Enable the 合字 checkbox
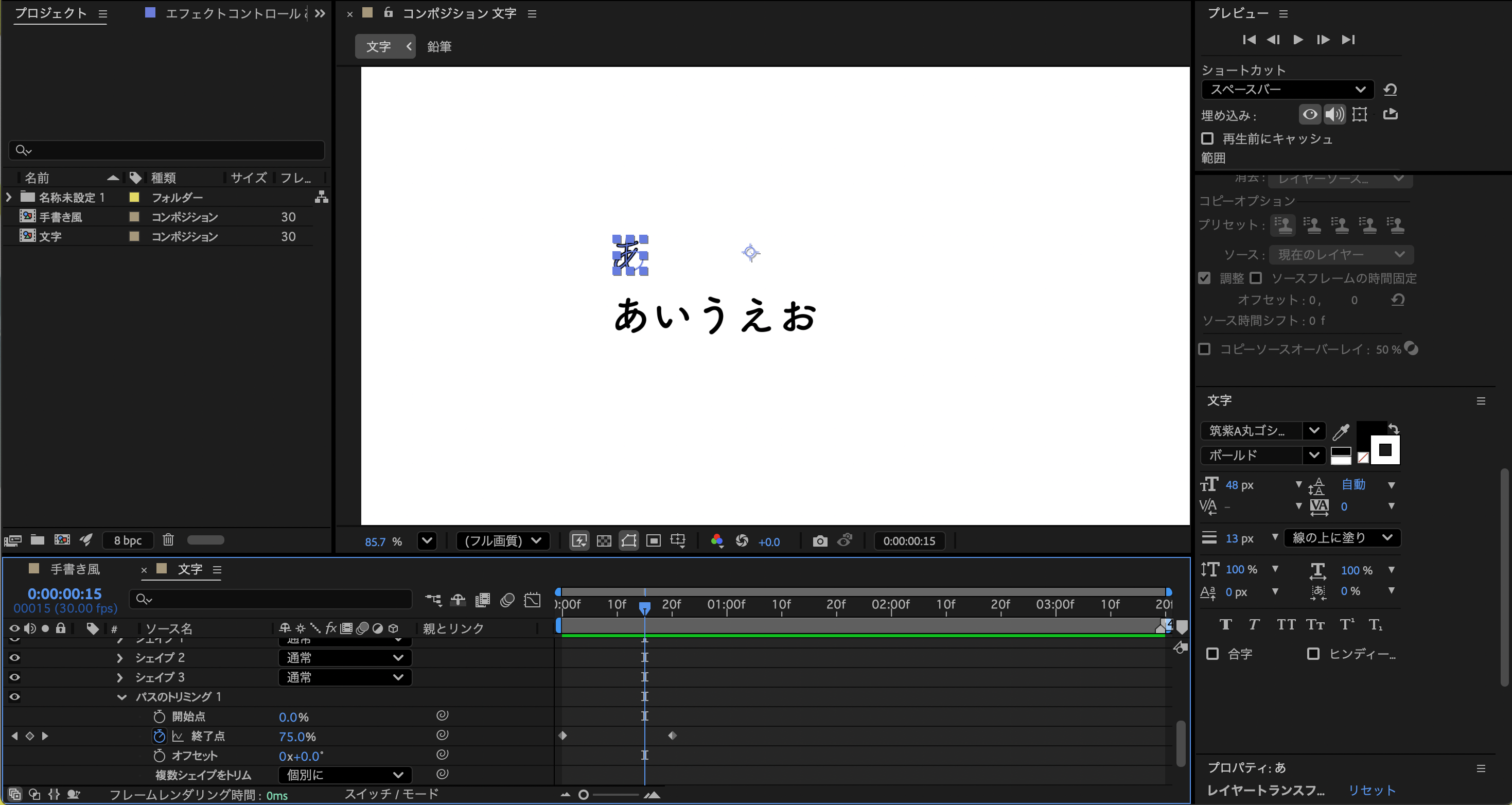Image resolution: width=1512 pixels, height=805 pixels. tap(1212, 654)
